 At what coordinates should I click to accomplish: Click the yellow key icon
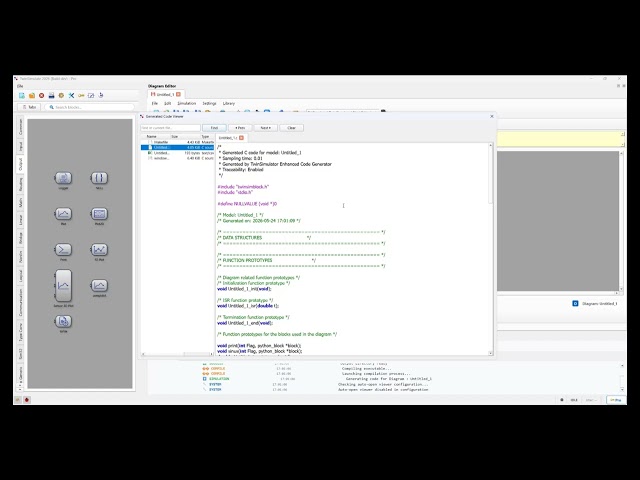click(81, 96)
